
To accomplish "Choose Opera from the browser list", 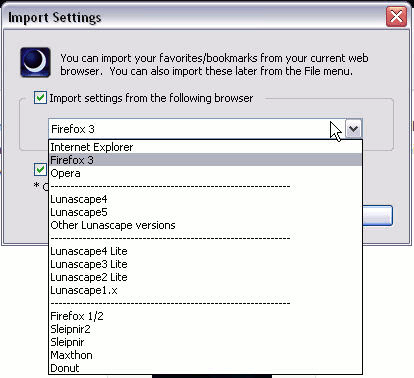I will pyautogui.click(x=205, y=173).
